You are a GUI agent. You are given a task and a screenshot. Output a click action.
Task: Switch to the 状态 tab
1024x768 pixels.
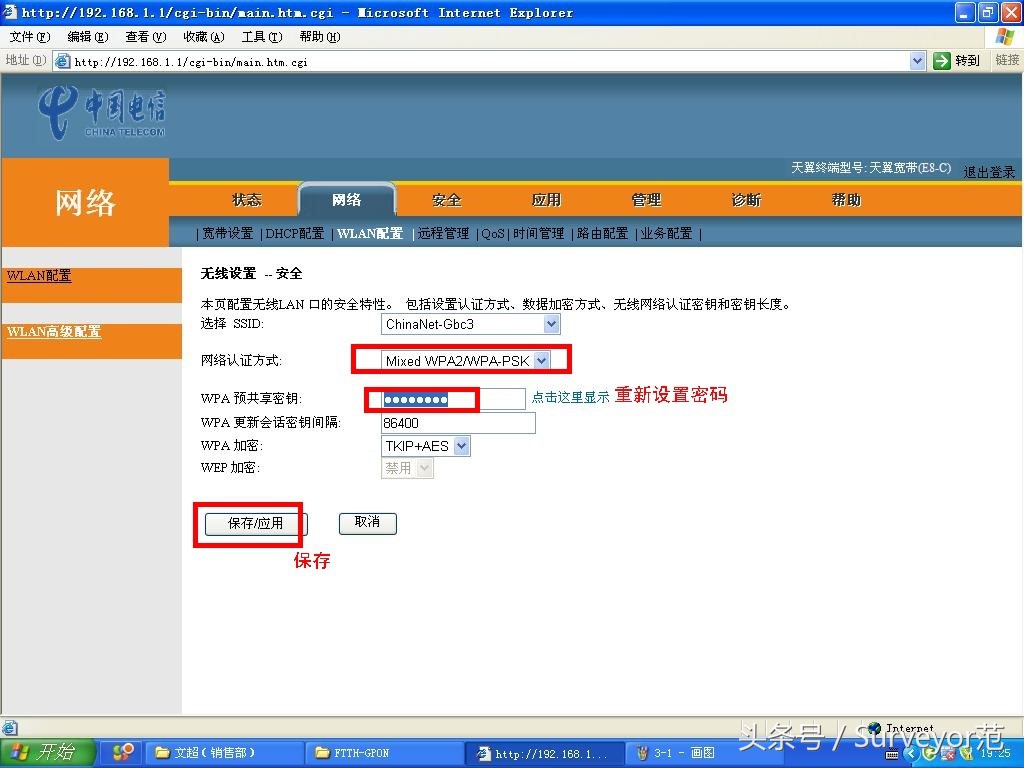(x=246, y=199)
